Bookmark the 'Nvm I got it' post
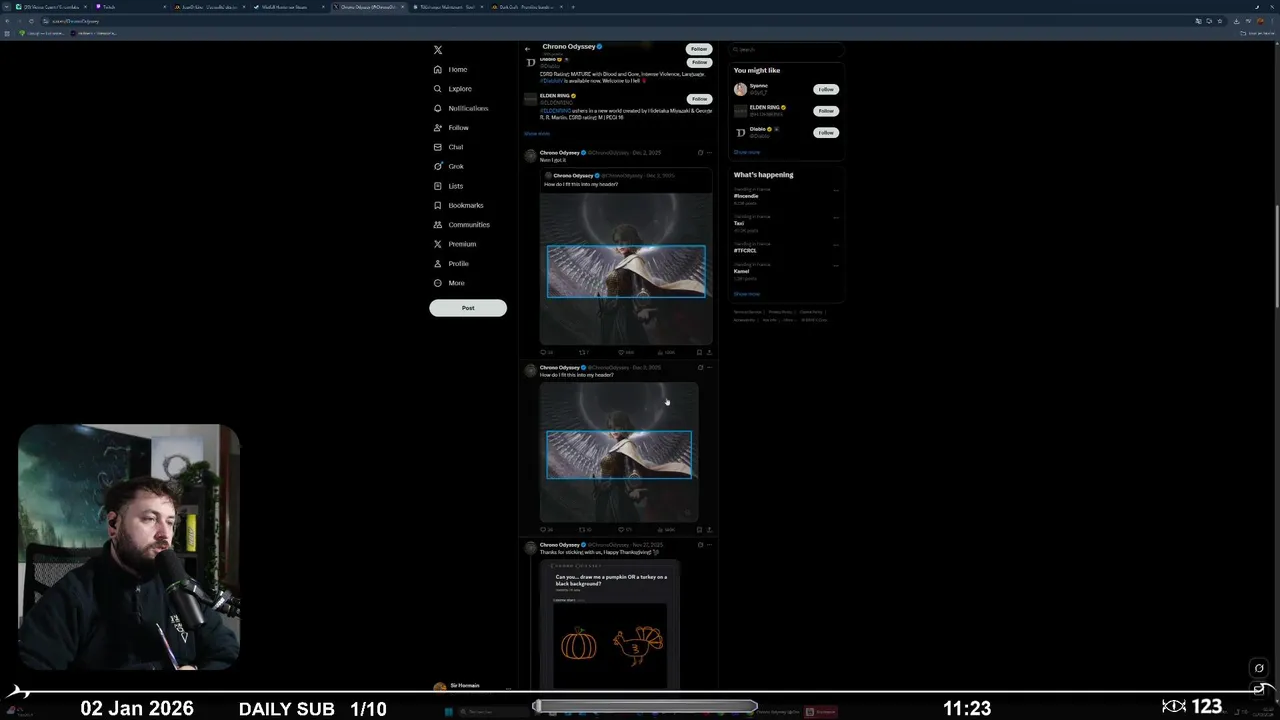 point(699,352)
